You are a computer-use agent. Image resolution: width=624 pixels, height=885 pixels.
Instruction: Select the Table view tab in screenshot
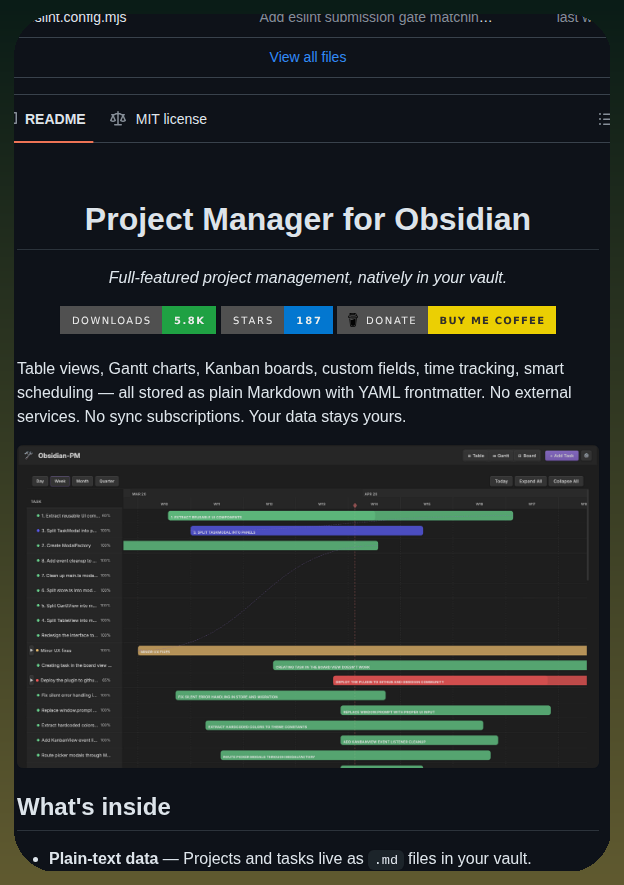click(476, 455)
